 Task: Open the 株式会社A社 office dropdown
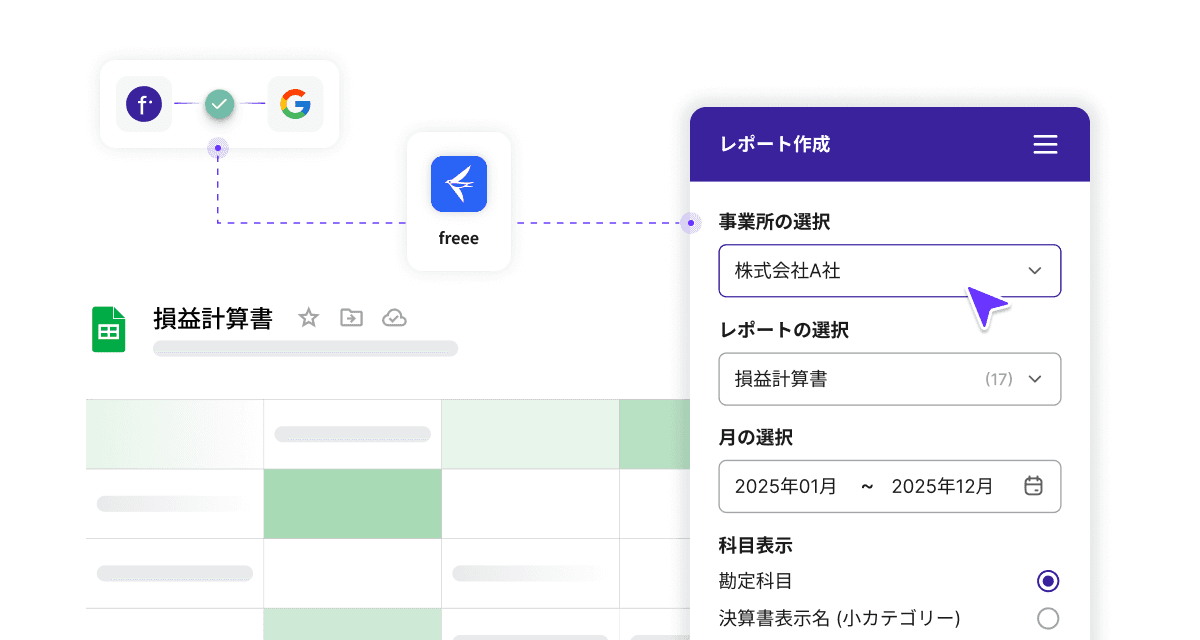point(890,271)
